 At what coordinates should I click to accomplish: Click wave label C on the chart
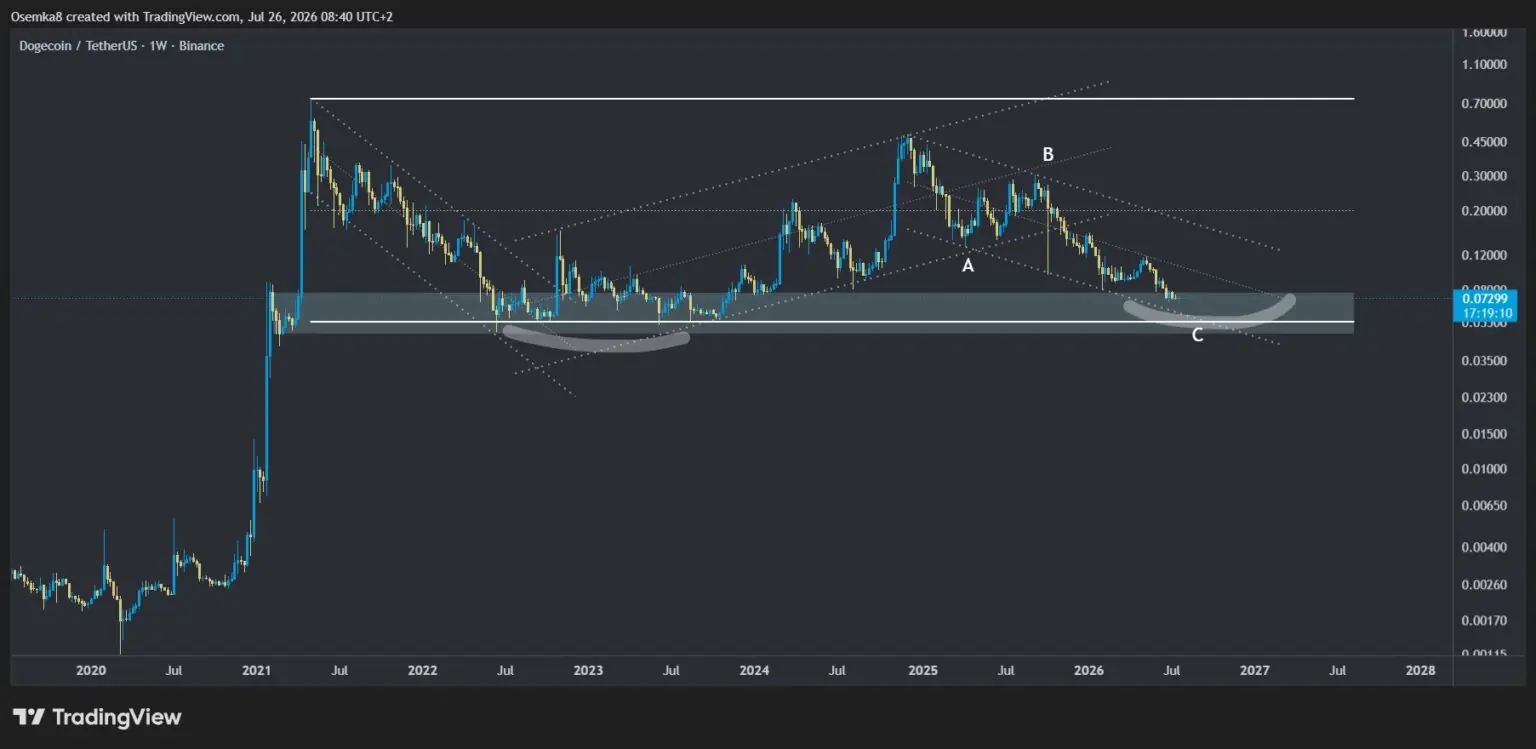pos(1197,335)
